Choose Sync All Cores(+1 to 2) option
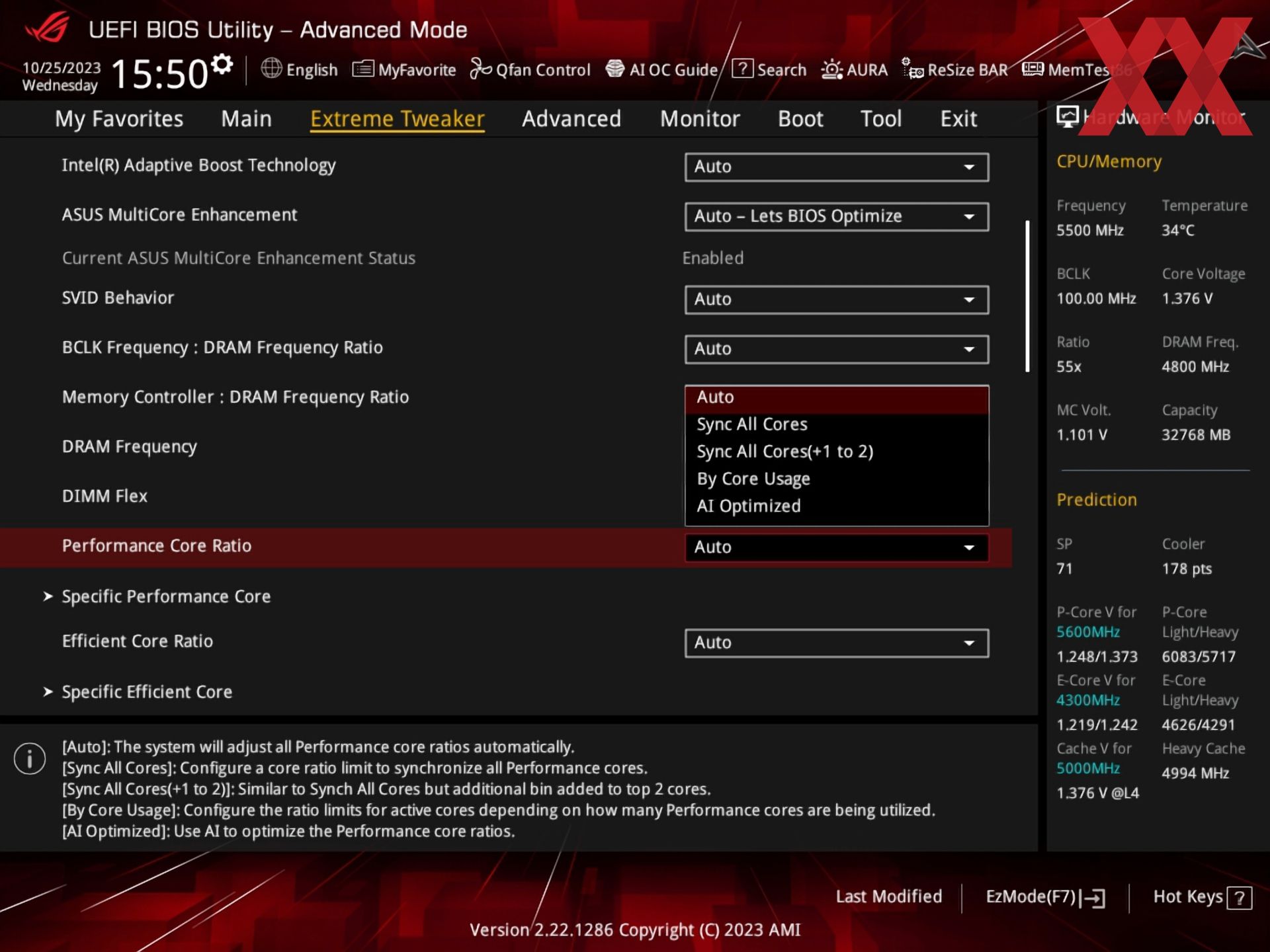Screen dimensions: 1270x952 pos(837,452)
